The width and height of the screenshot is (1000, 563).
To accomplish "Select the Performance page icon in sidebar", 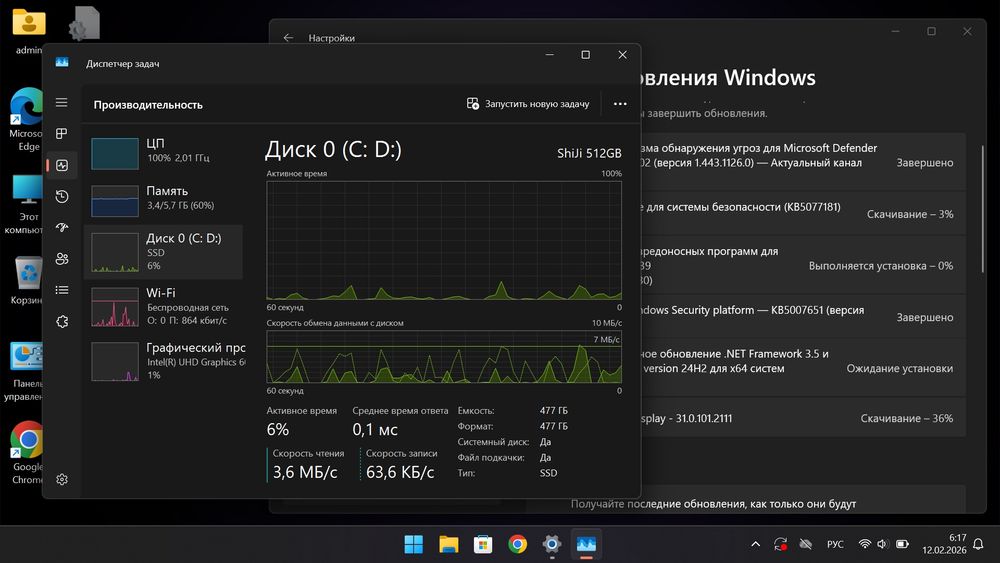I will [61, 165].
